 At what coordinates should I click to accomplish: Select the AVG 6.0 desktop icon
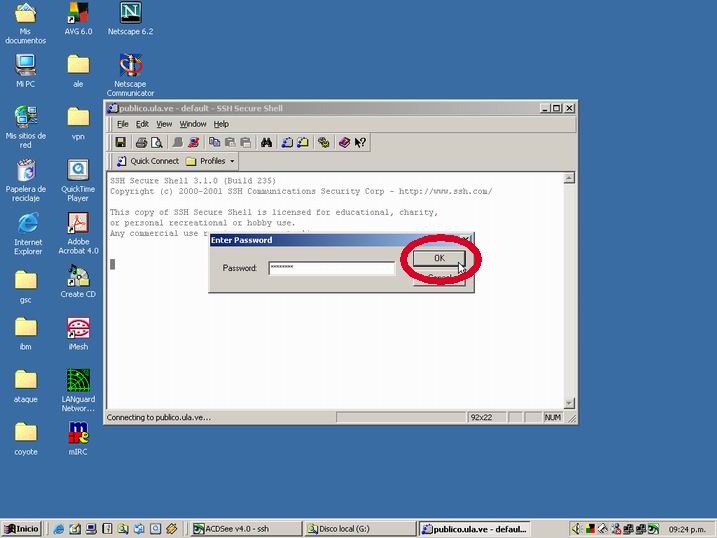78,19
